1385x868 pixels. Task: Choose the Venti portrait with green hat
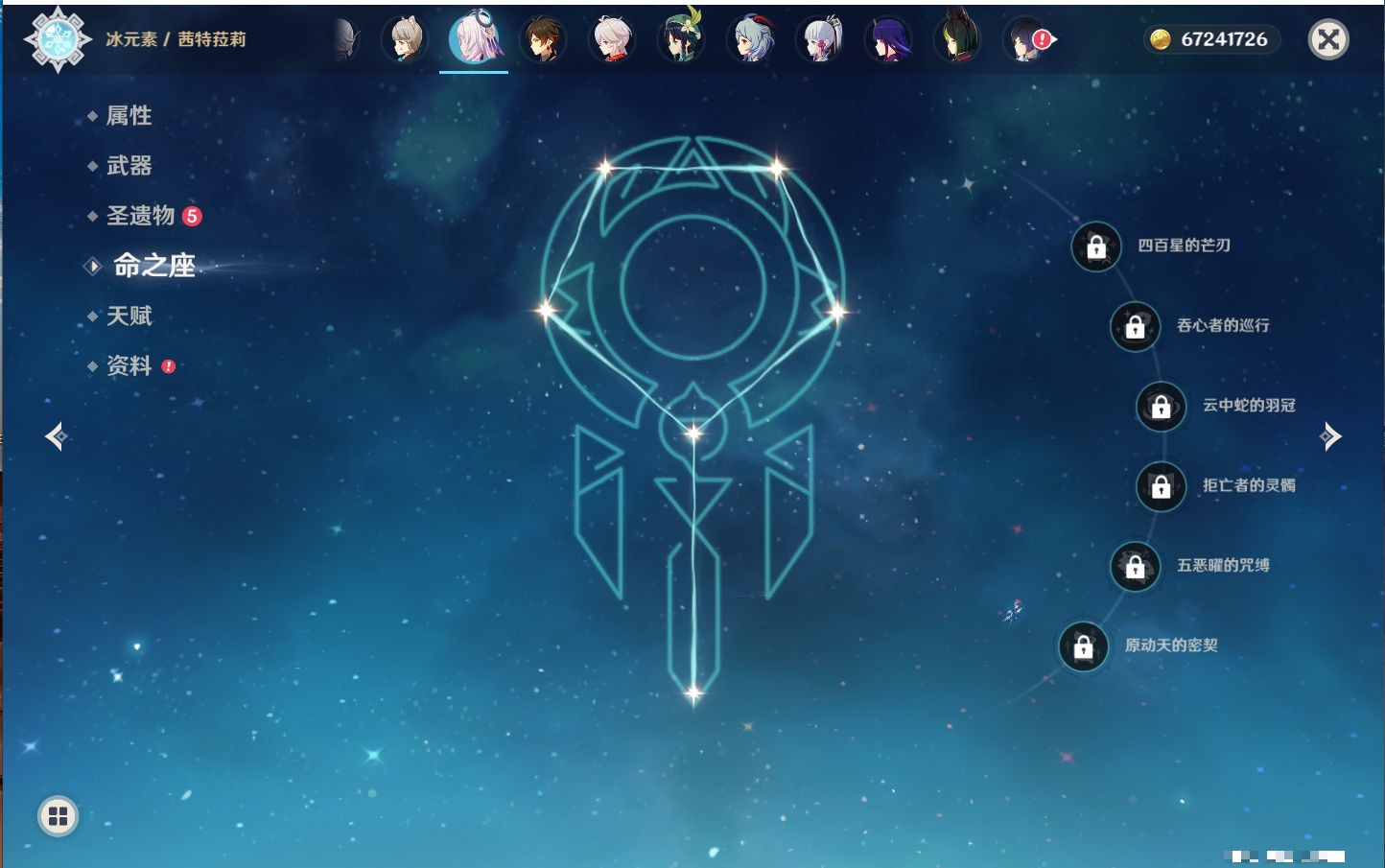click(x=681, y=38)
